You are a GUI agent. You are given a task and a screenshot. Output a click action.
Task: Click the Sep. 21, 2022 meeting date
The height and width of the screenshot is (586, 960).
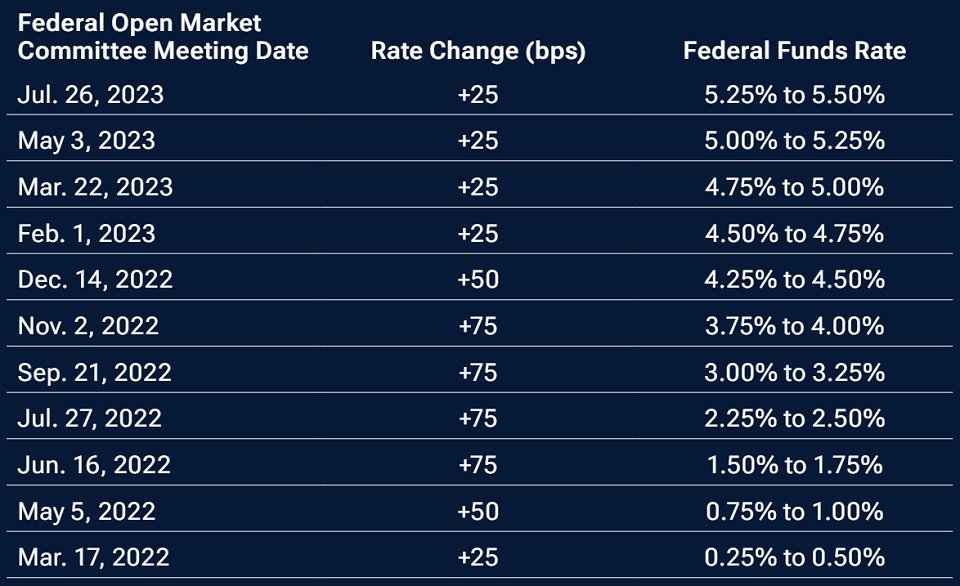pos(95,372)
